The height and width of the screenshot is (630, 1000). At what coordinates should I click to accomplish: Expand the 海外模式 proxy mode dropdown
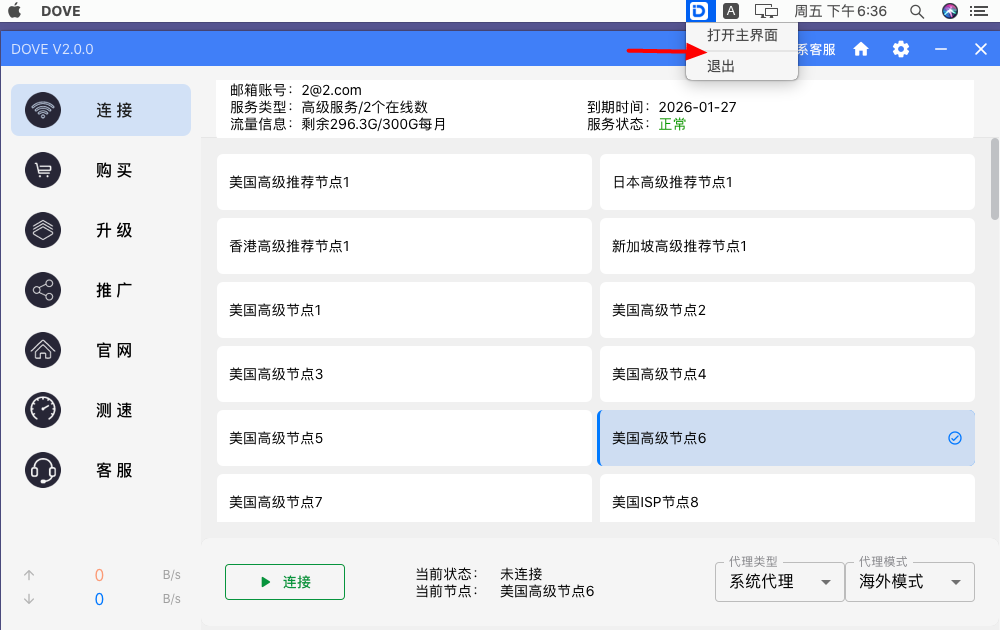click(x=909, y=582)
